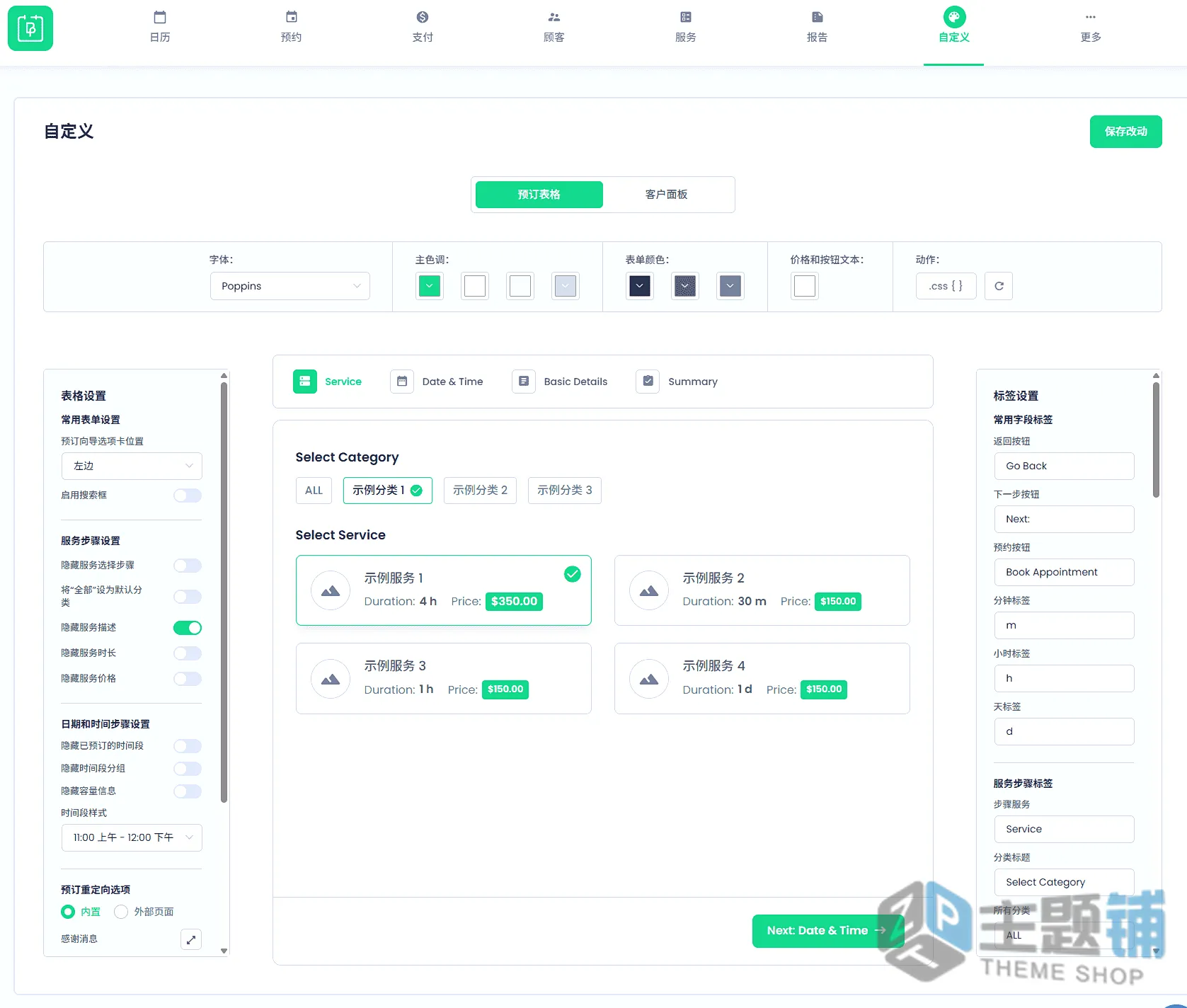Open the green primary color picker
The width and height of the screenshot is (1187, 1008).
(430, 286)
